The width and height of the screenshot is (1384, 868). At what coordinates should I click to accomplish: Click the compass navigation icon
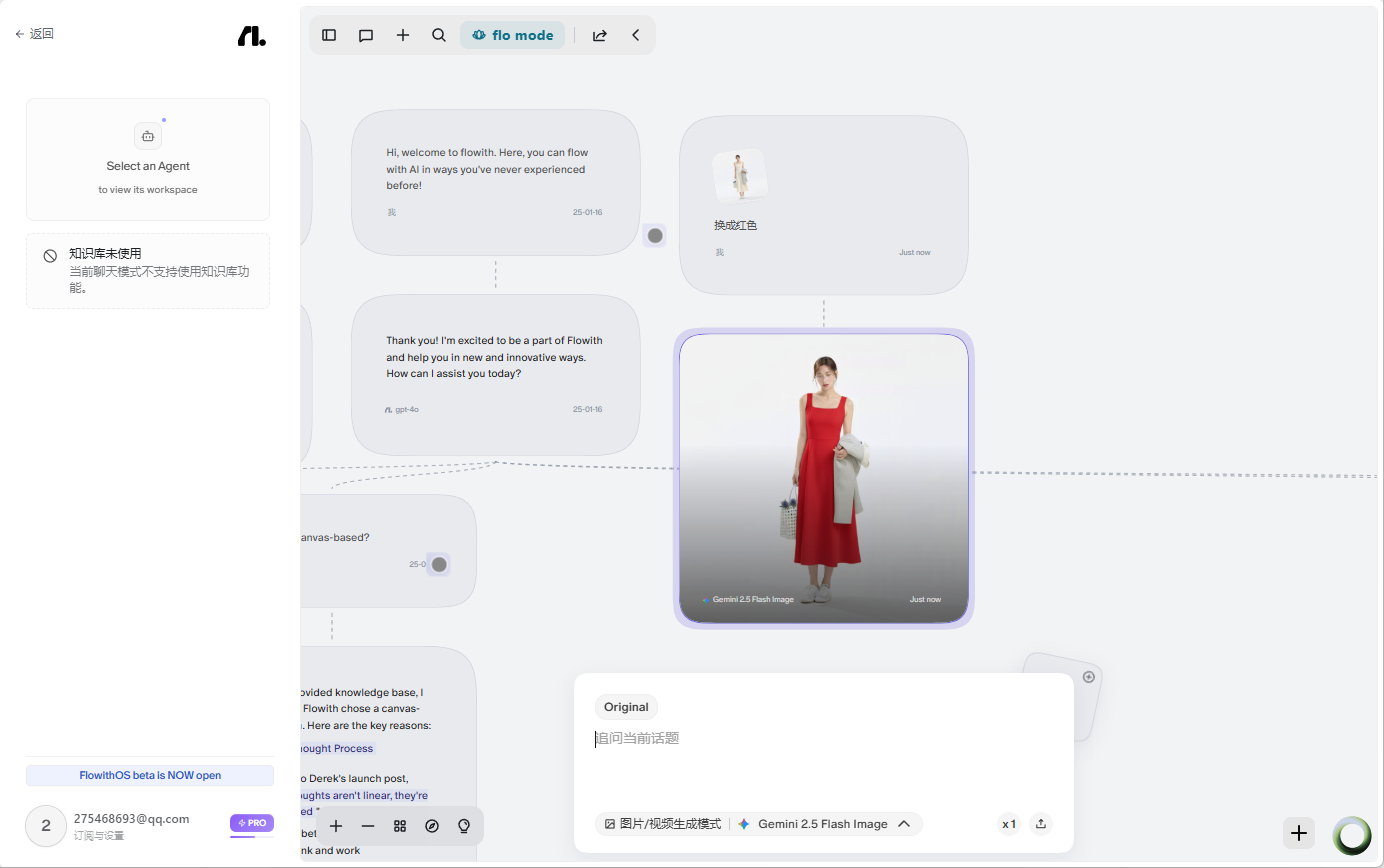coord(432,826)
